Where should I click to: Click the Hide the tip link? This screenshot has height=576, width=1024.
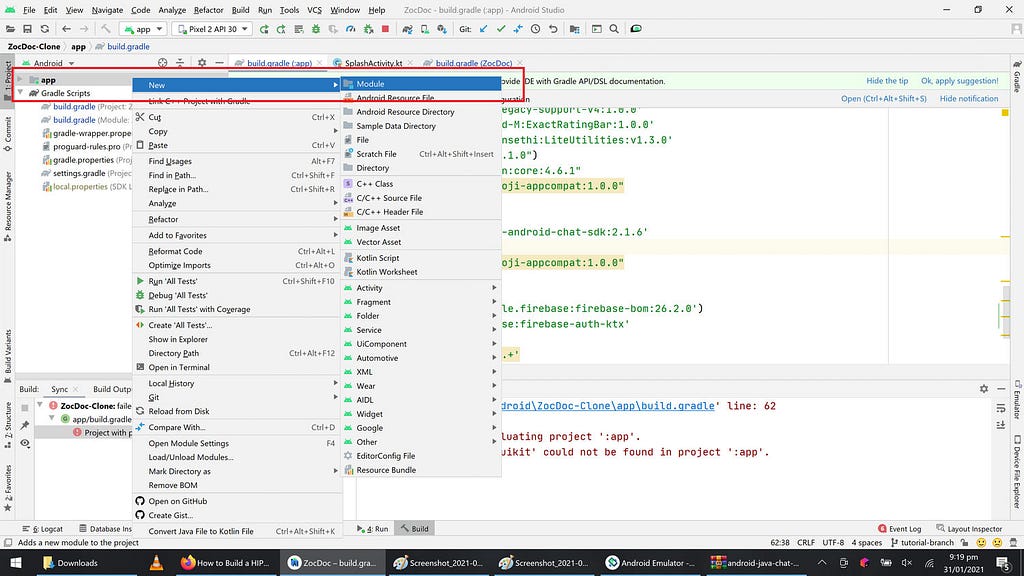887,81
